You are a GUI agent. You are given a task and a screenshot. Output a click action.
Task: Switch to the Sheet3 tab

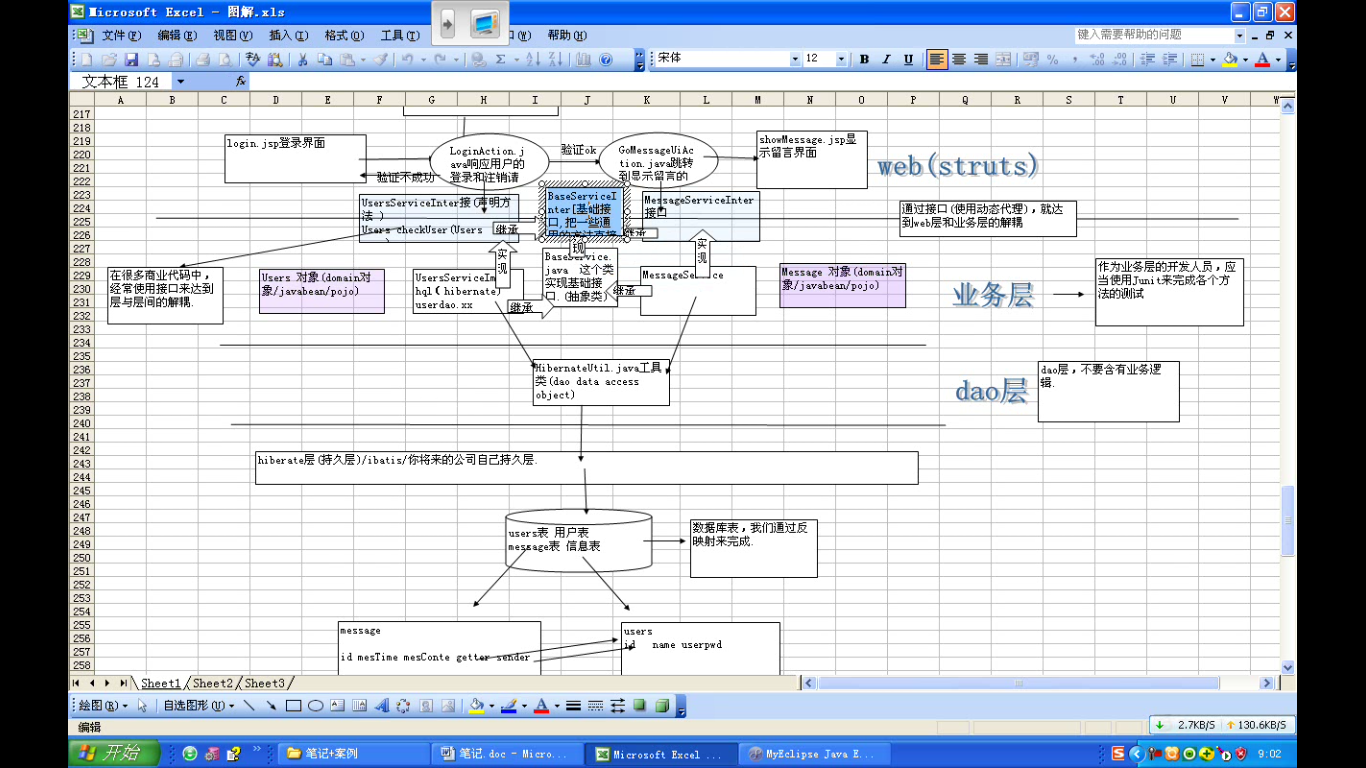265,683
